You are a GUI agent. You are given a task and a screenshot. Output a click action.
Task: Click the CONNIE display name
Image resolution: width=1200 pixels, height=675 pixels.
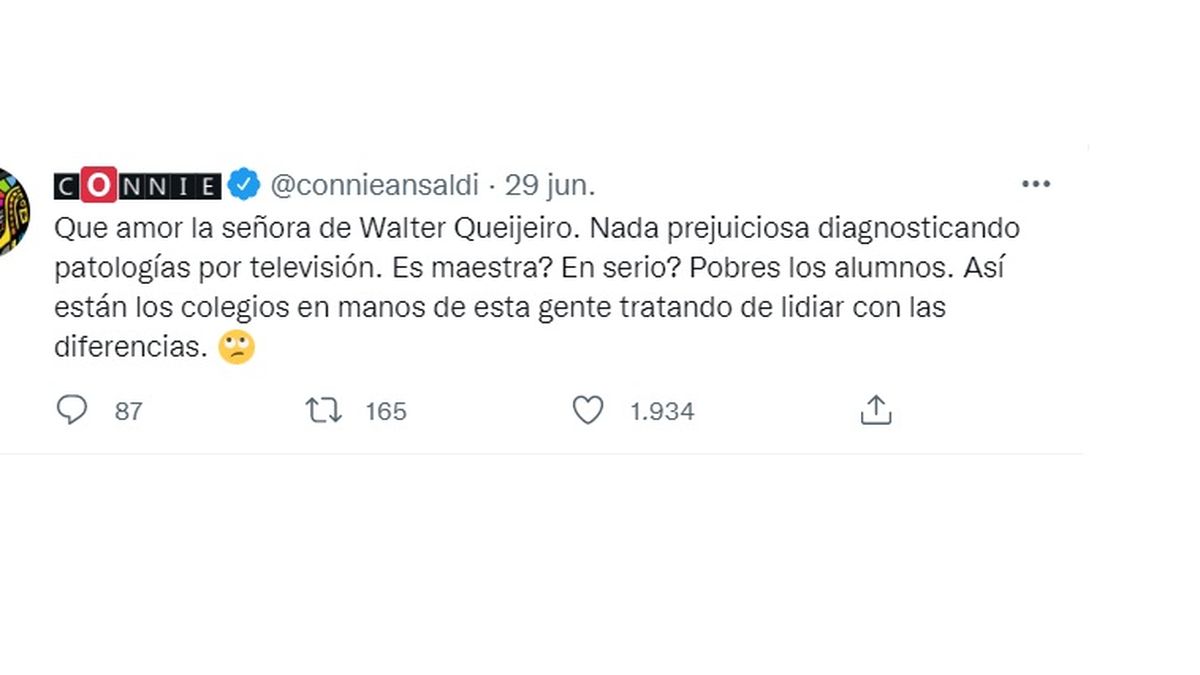[x=137, y=186]
